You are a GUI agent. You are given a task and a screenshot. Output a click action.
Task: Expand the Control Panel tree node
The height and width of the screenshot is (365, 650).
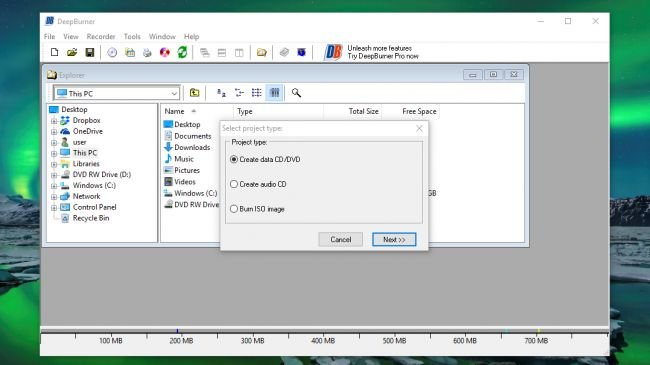(x=54, y=207)
